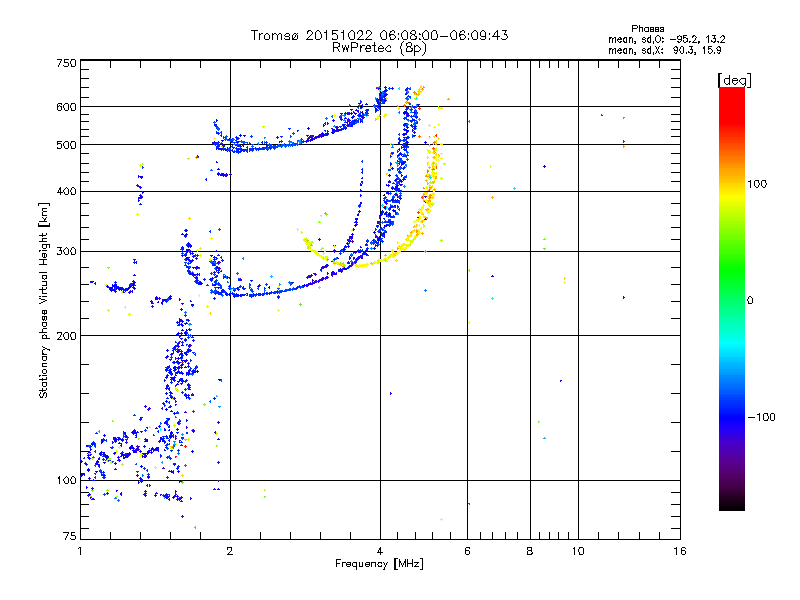Image resolution: width=800 pixels, height=600 pixels.
Task: Click the 'Frequency [MHz]' axis label
Action: 379,564
